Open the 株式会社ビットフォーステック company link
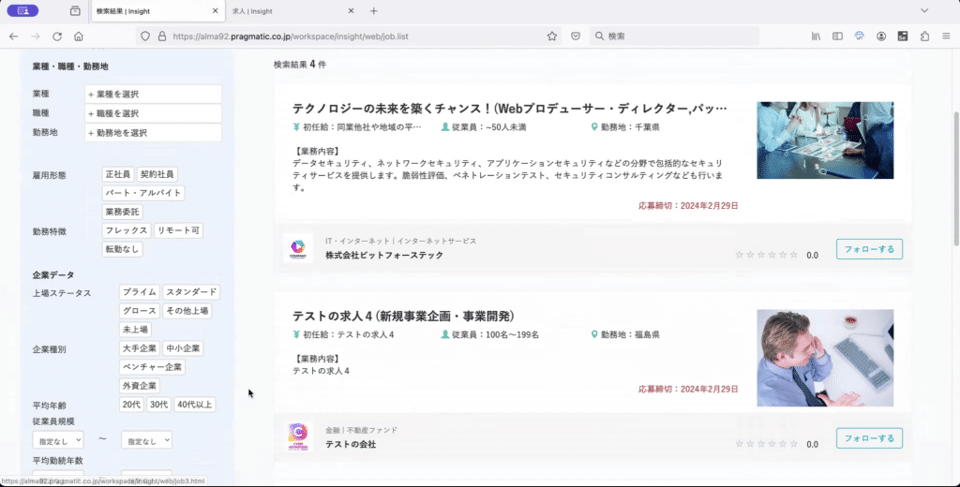Viewport: 960px width, 487px height. 384,255
